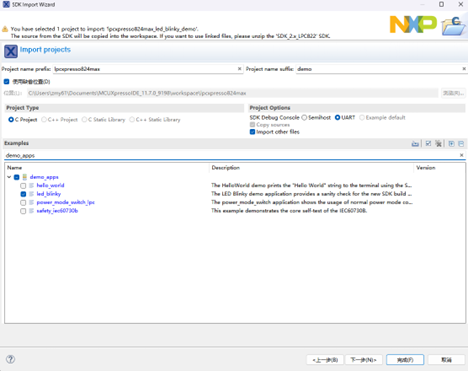Click the C folder wizard icon
Viewport: 468px width, 371px height.
click(453, 26)
